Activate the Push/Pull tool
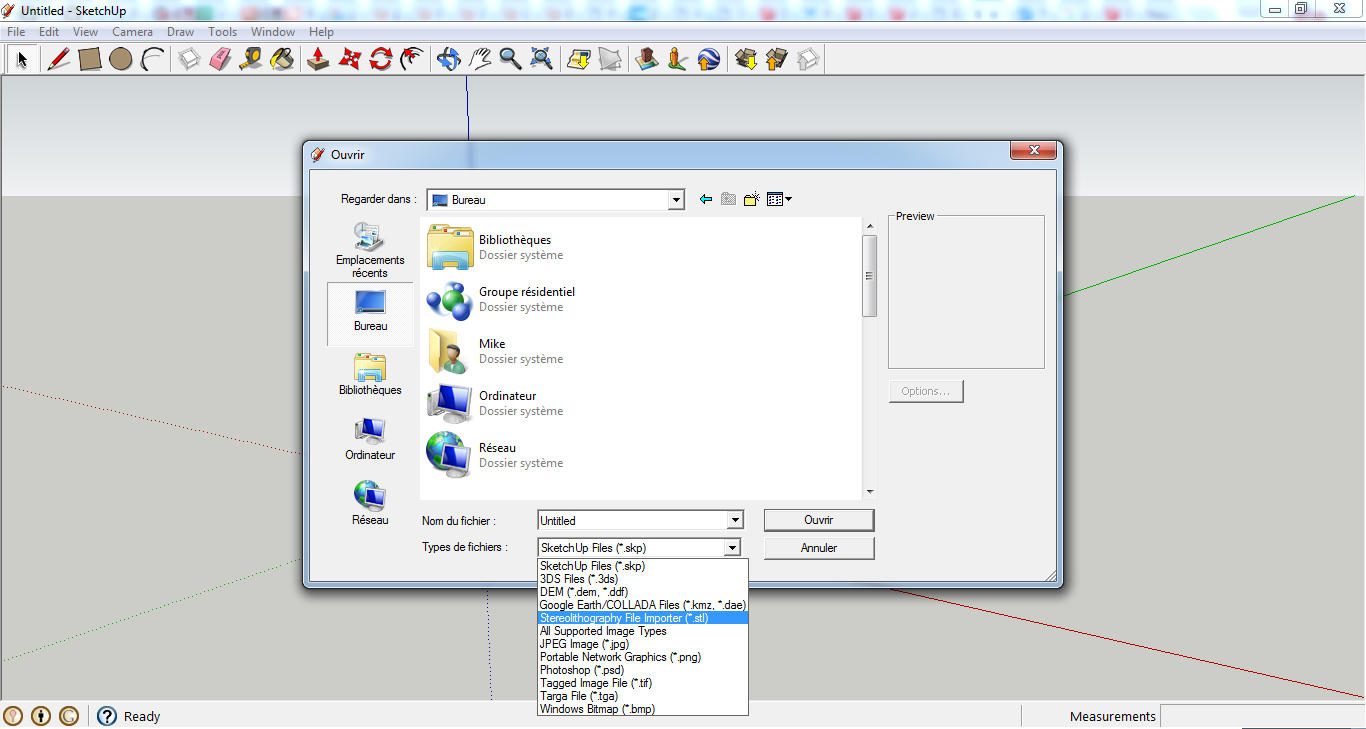1366x729 pixels. 318,59
